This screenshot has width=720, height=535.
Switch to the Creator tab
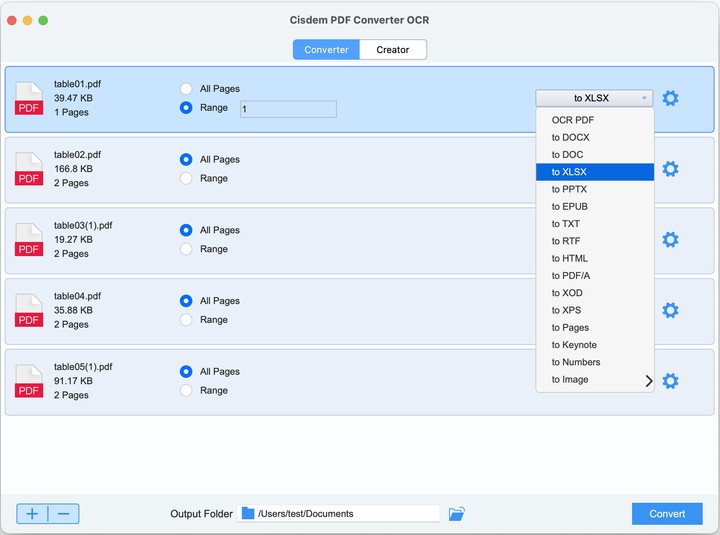click(x=393, y=50)
